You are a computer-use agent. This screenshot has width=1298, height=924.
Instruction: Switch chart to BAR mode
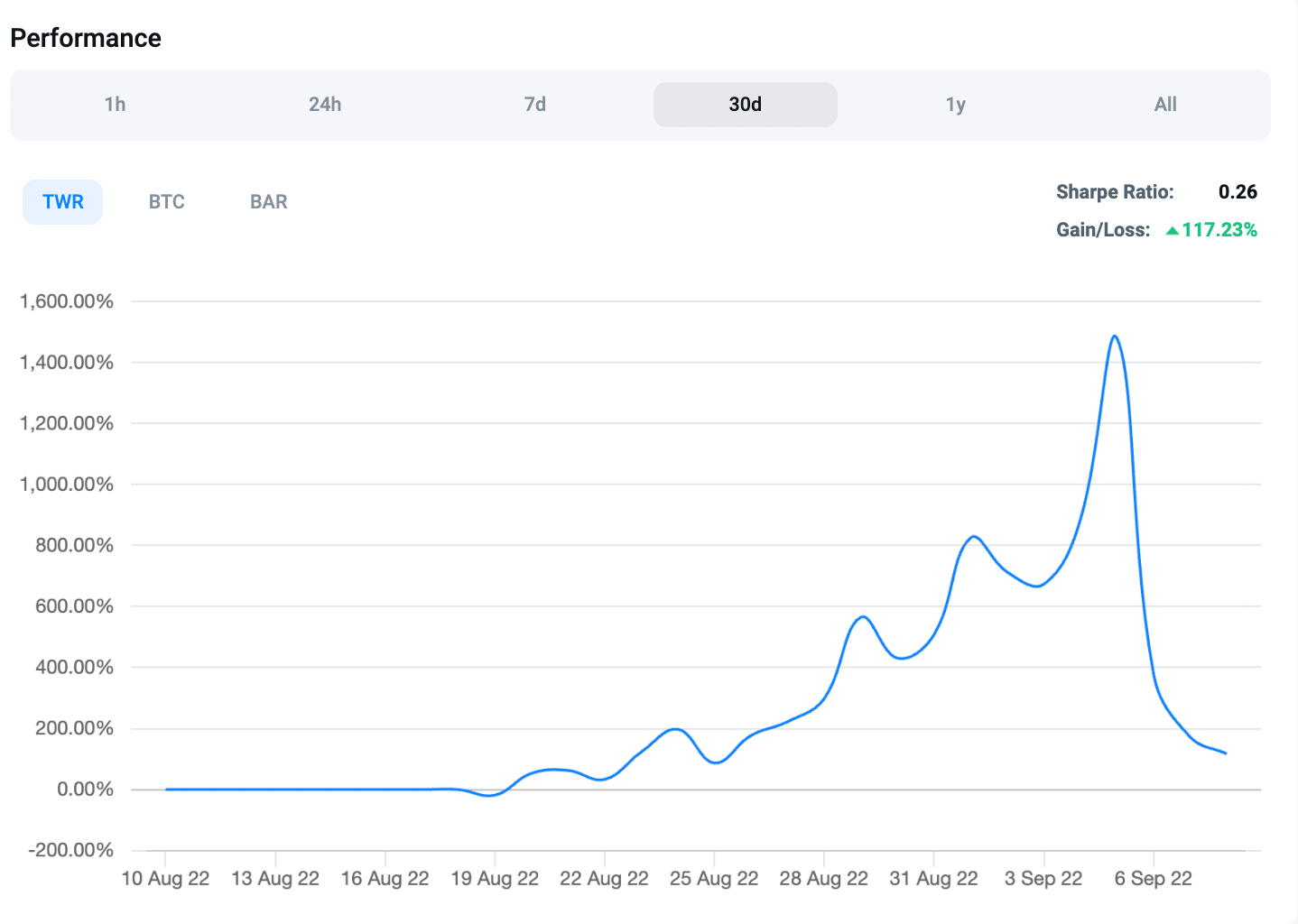(x=269, y=202)
